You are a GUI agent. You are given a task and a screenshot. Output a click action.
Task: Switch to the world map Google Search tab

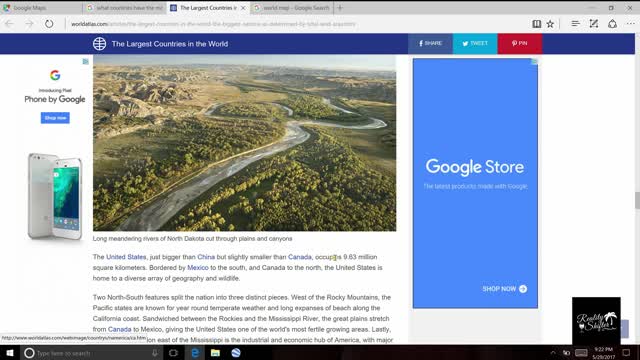click(x=291, y=8)
